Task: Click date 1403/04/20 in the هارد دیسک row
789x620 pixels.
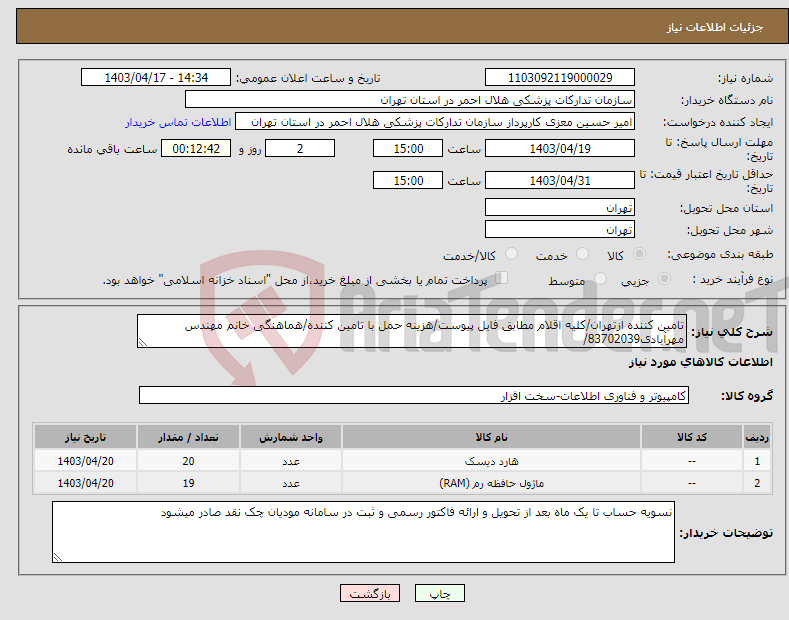Action: click(86, 461)
